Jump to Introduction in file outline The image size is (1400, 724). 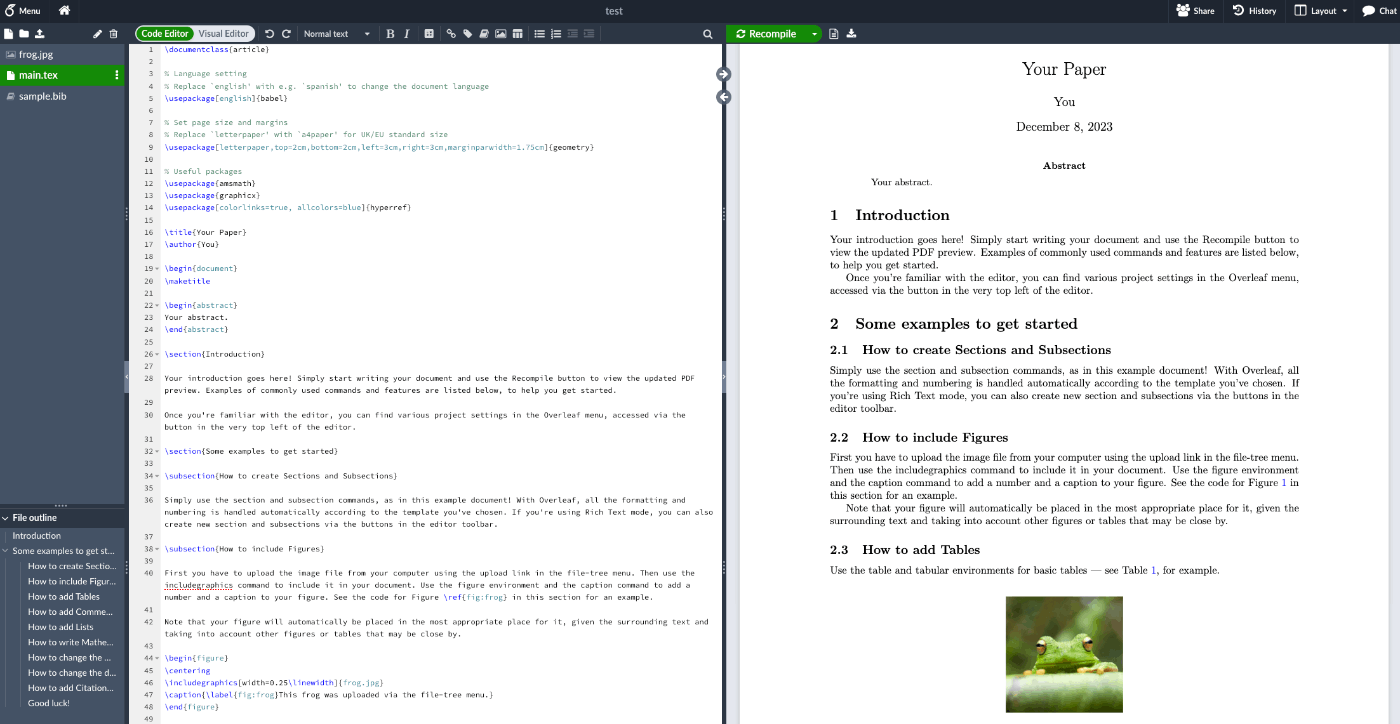[36, 536]
